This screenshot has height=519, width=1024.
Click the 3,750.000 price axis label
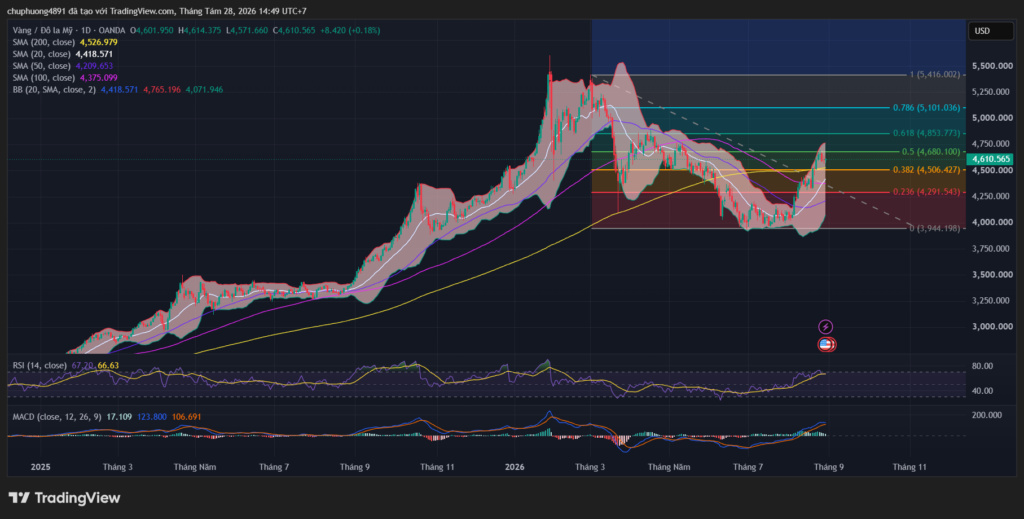[991, 249]
